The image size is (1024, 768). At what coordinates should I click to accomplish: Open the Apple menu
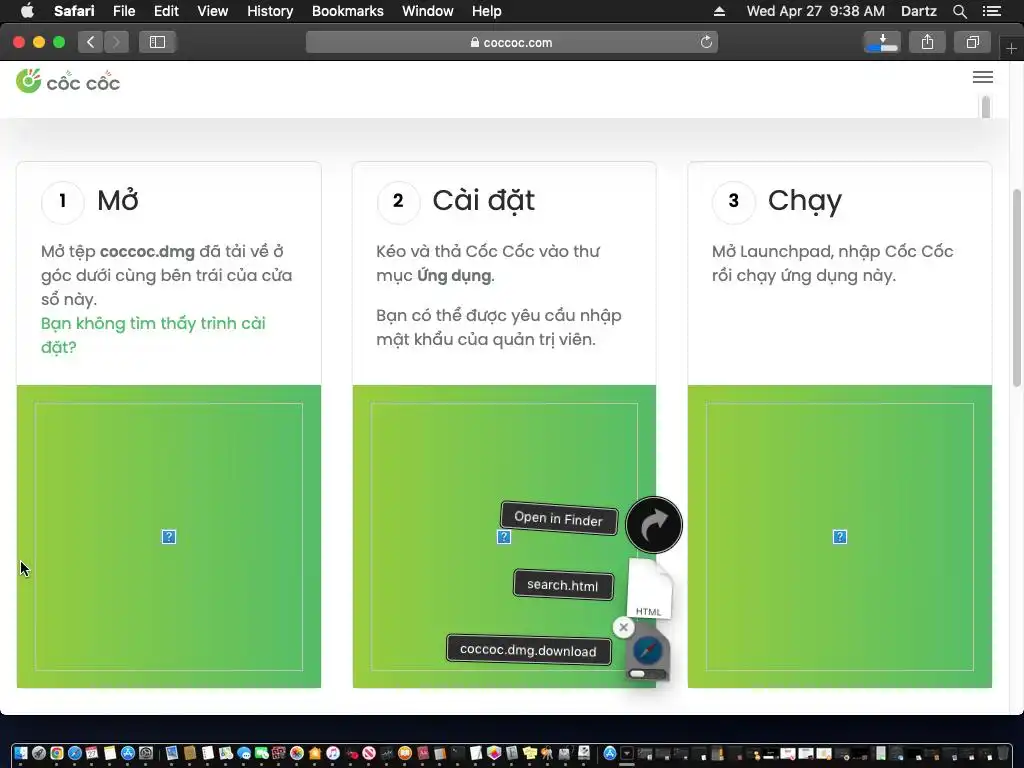pyautogui.click(x=27, y=10)
